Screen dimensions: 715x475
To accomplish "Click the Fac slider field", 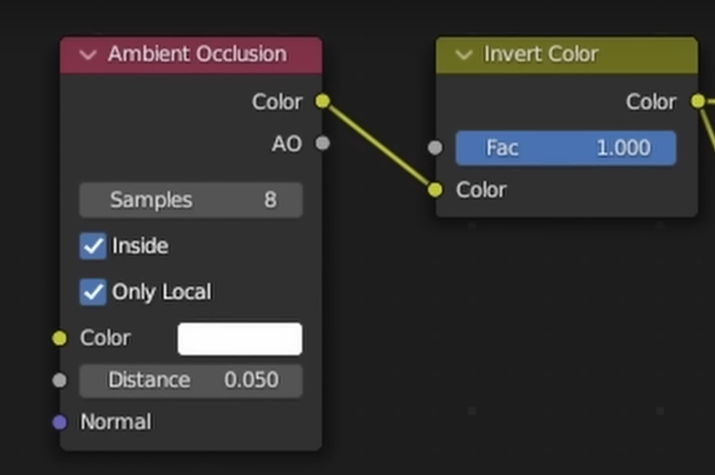I will click(x=566, y=148).
